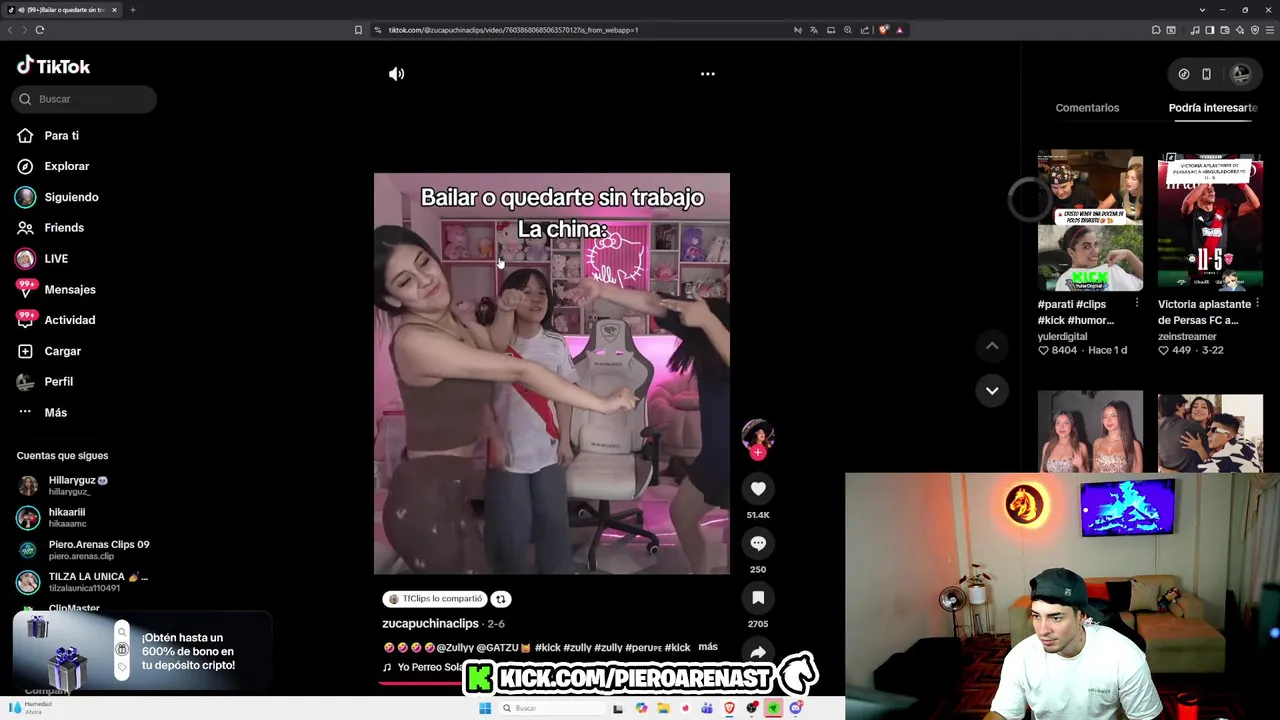Open Siguiendo in the sidebar
Image resolution: width=1280 pixels, height=720 pixels.
57,197
